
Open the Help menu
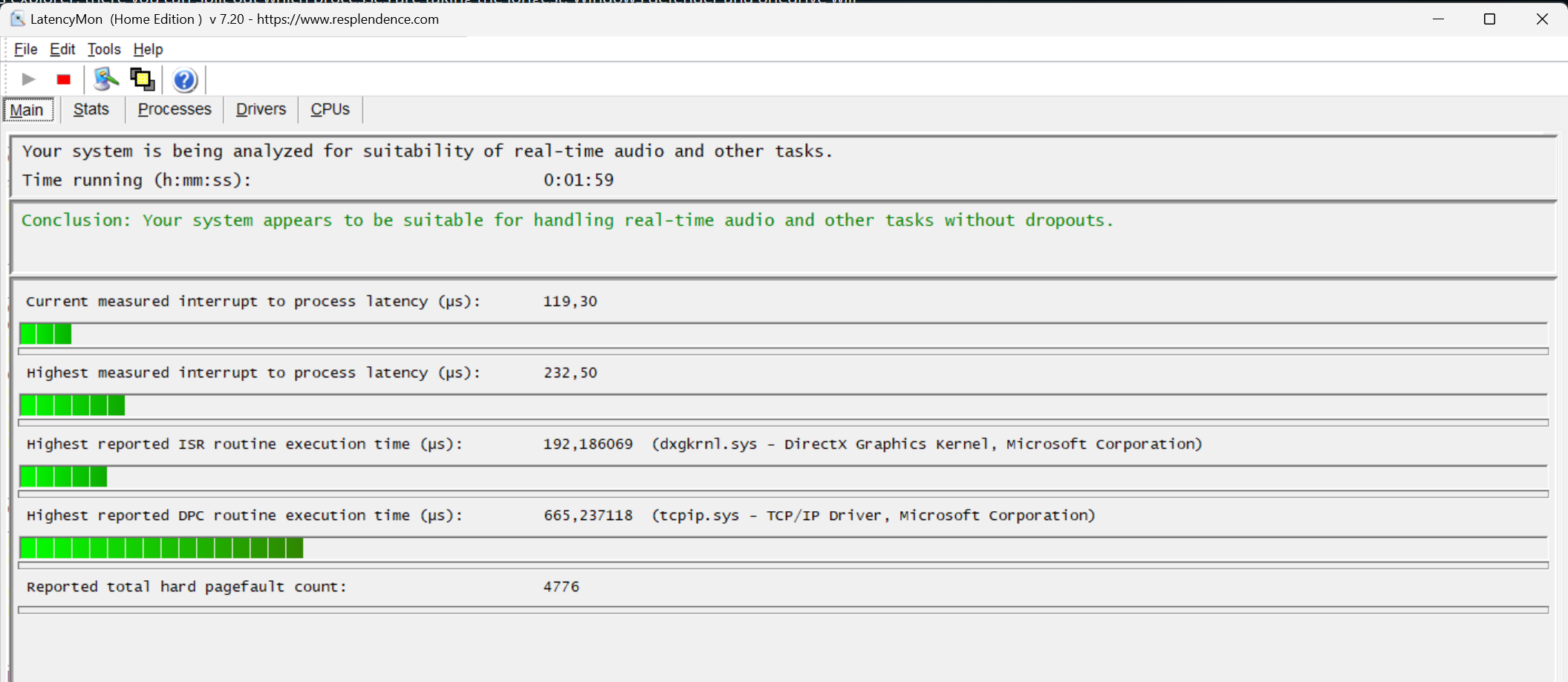click(x=148, y=49)
